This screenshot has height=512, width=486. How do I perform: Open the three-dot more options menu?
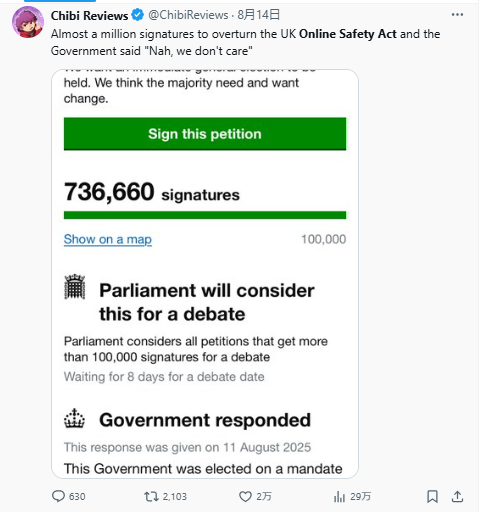click(x=457, y=15)
